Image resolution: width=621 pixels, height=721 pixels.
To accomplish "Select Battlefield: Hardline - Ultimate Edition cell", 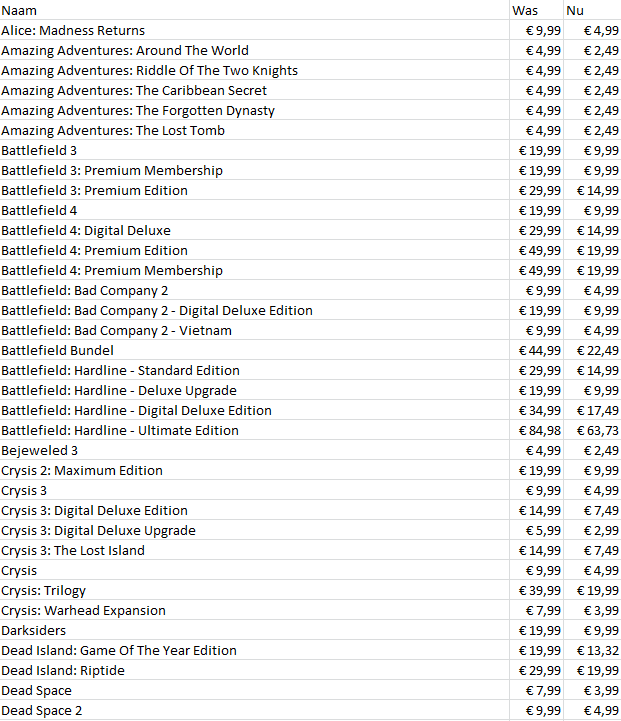I will (x=255, y=430).
